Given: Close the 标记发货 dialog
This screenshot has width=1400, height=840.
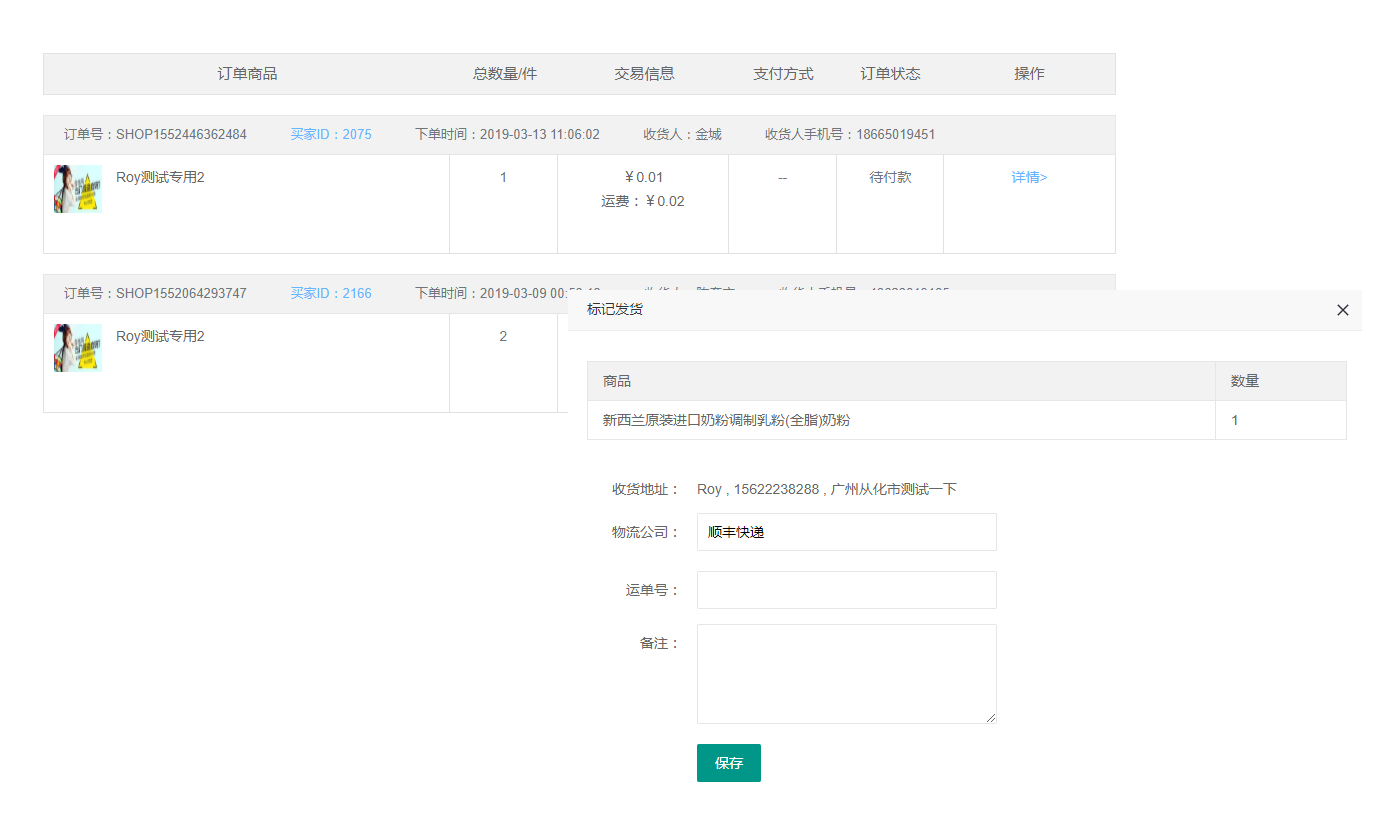Looking at the screenshot, I should click(x=1342, y=310).
